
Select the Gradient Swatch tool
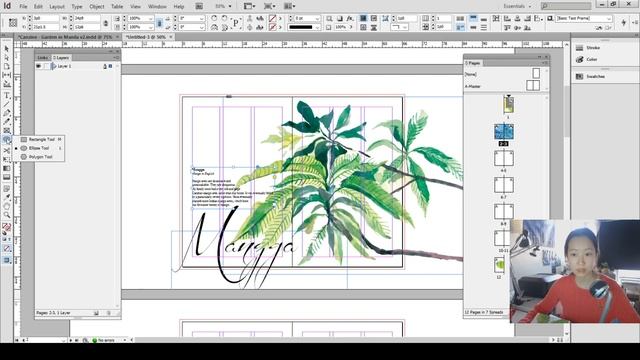coord(7,168)
